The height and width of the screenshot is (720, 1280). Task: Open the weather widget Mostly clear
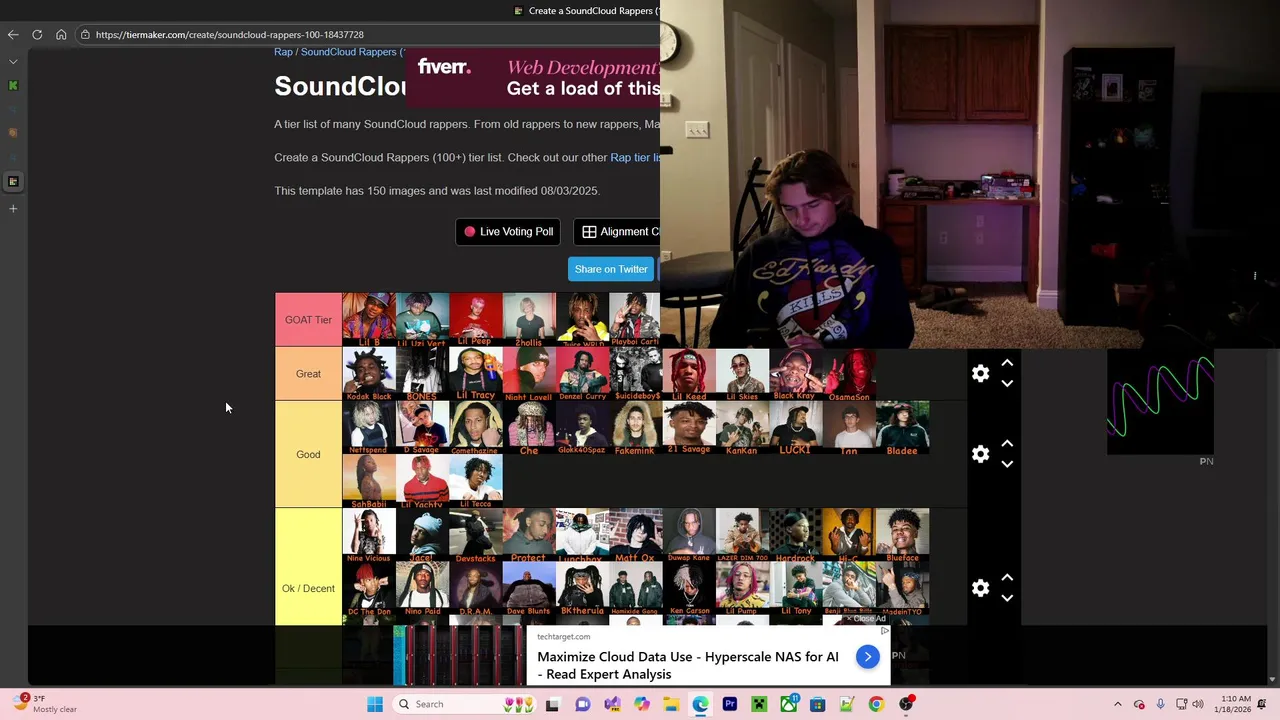(44, 704)
